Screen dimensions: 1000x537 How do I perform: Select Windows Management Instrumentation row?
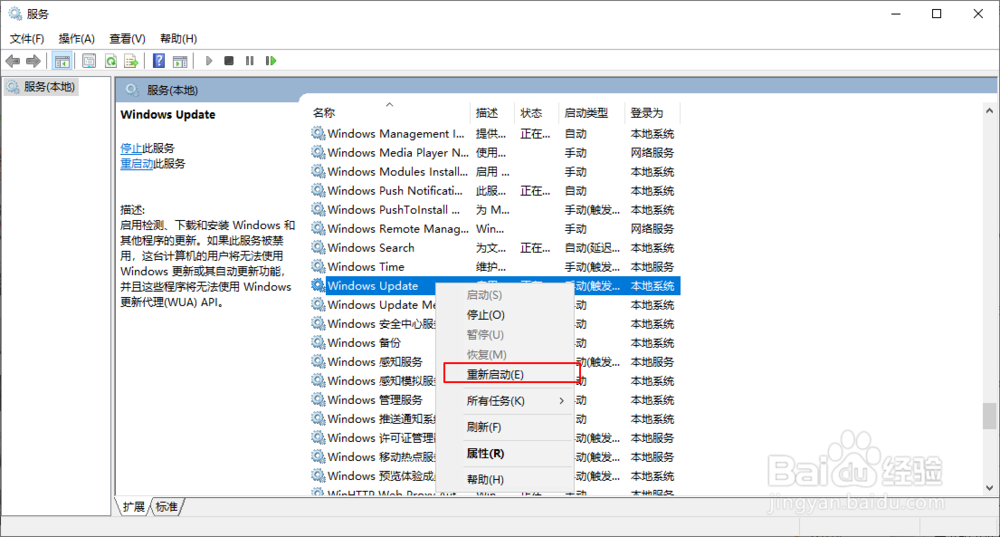point(496,133)
